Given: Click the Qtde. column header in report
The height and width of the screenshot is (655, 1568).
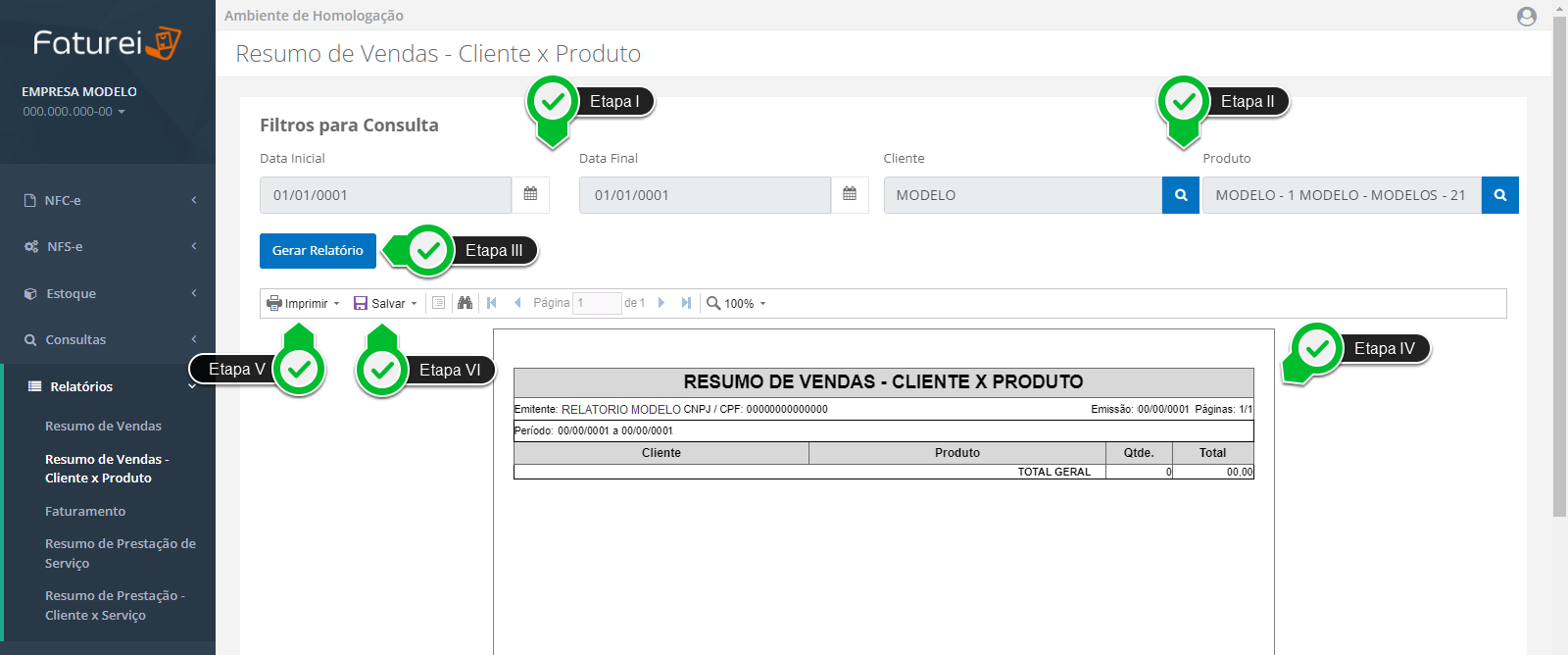Looking at the screenshot, I should (1139, 453).
